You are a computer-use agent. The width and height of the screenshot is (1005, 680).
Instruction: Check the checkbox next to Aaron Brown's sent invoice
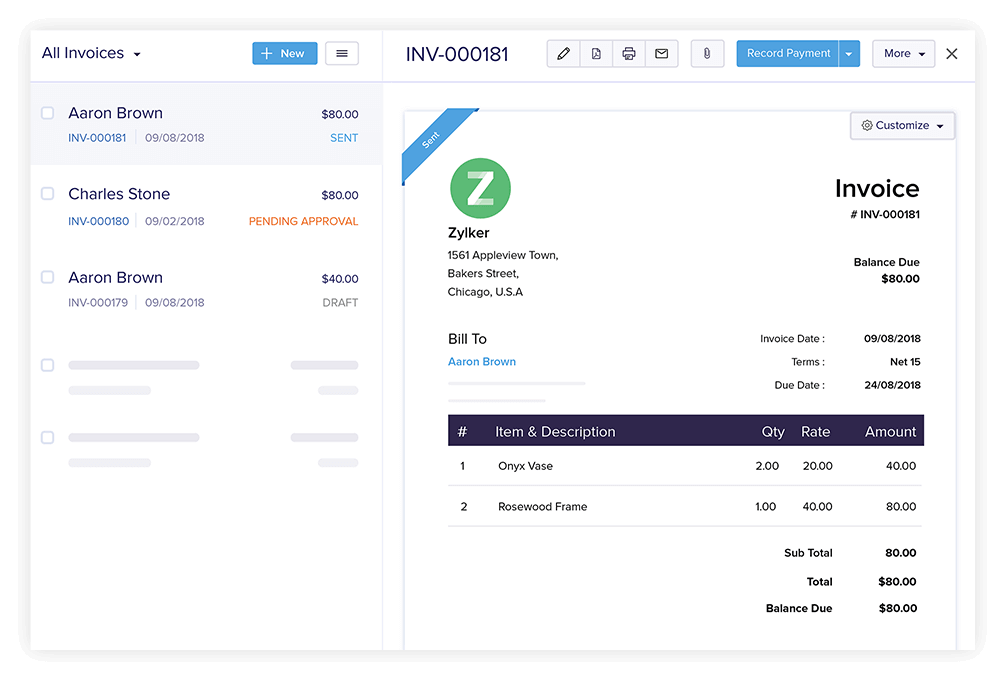click(x=46, y=112)
